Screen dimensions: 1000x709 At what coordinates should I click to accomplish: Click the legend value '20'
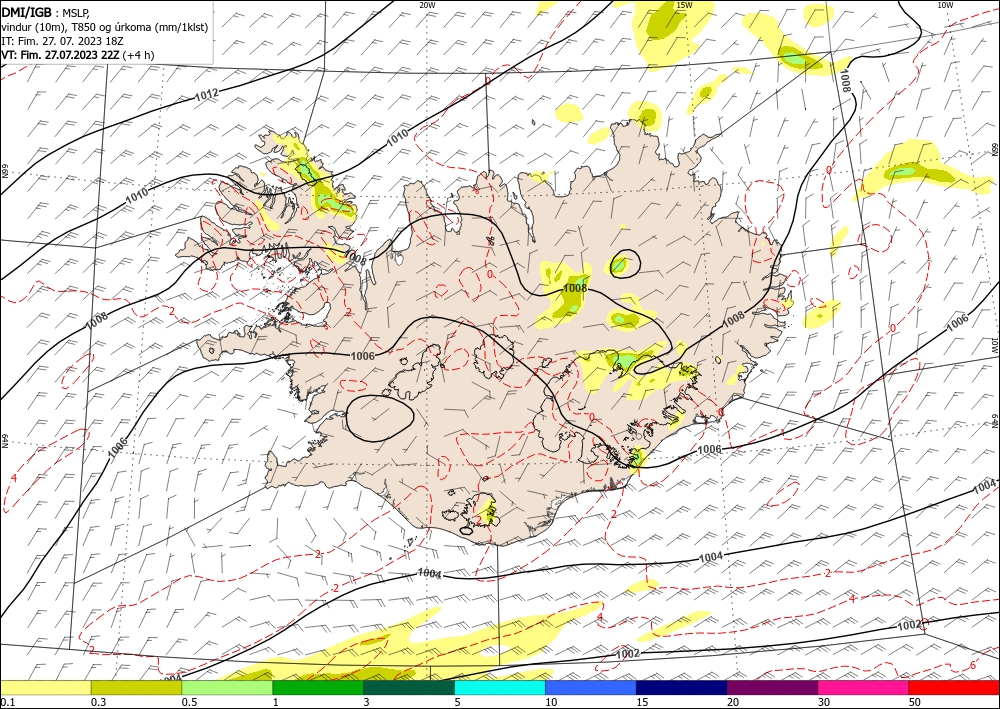tap(733, 702)
